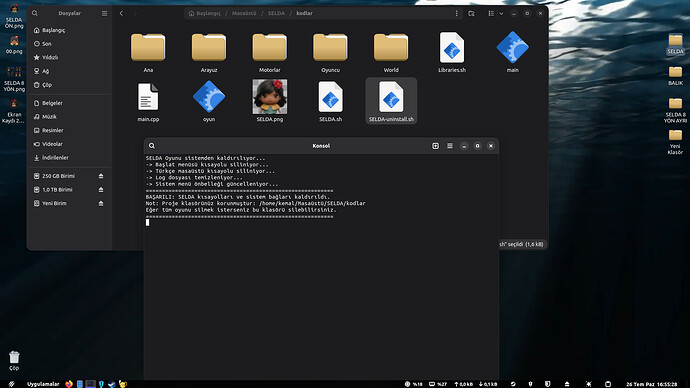Click the brightness icon in the panel
The height and width of the screenshot is (388, 690).
589,384
